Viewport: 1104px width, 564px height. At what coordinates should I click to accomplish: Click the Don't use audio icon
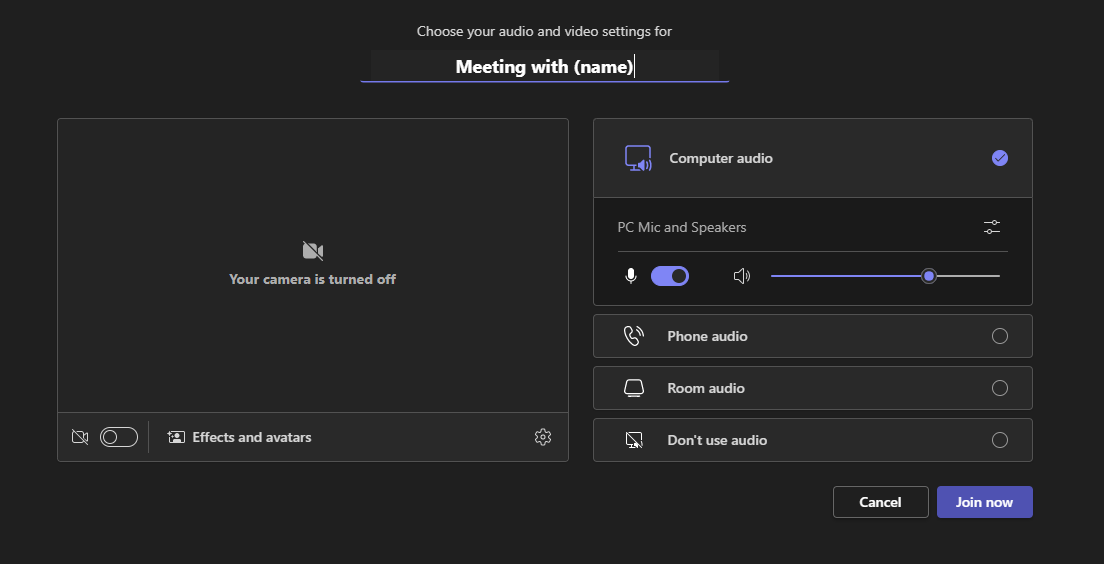tap(634, 440)
